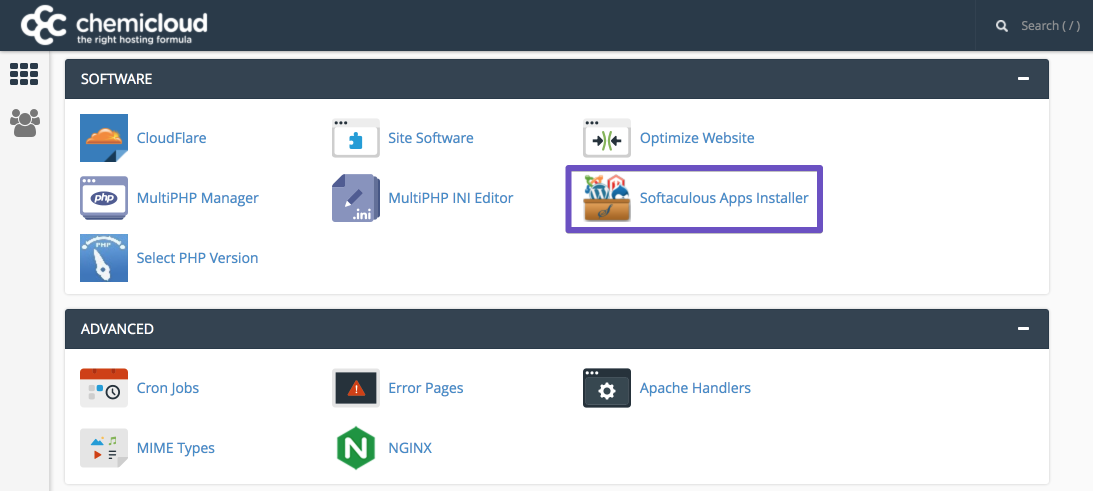
Task: Click the Optimize Website icon
Action: click(x=607, y=138)
